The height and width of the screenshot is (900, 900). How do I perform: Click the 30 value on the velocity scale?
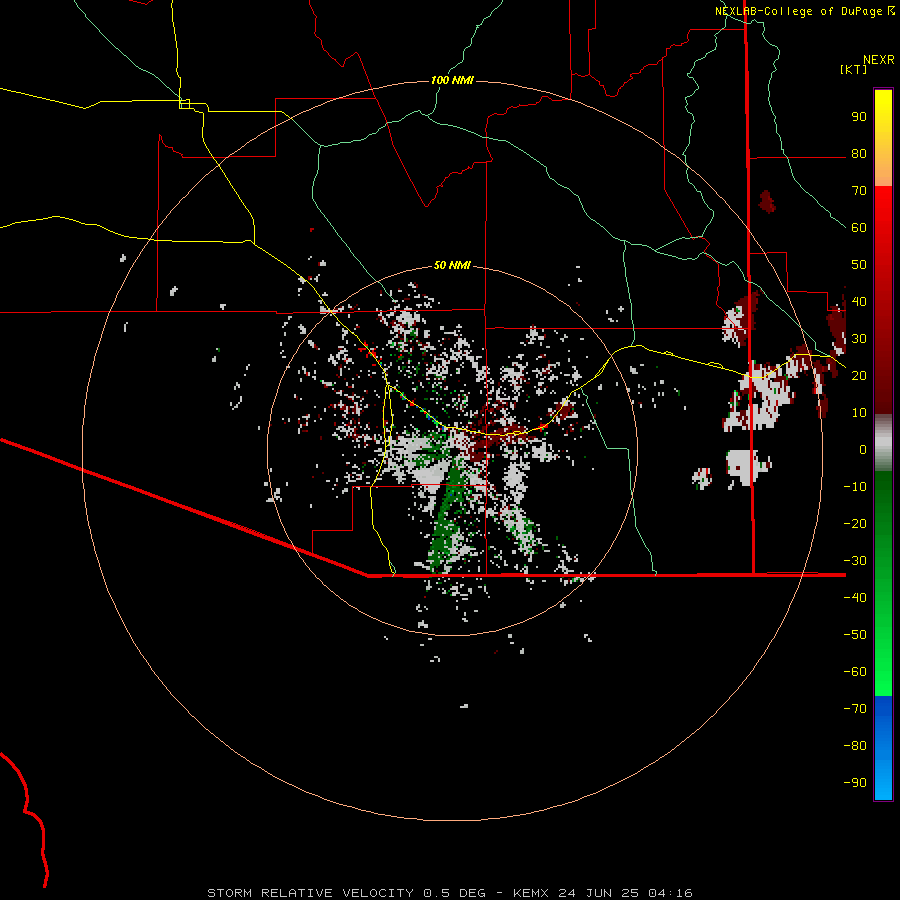[859, 339]
